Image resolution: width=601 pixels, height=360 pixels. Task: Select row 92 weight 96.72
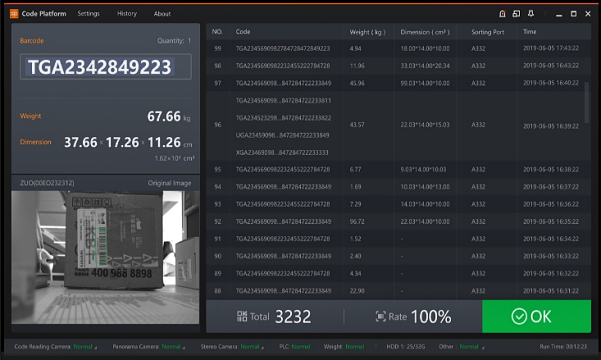point(357,222)
